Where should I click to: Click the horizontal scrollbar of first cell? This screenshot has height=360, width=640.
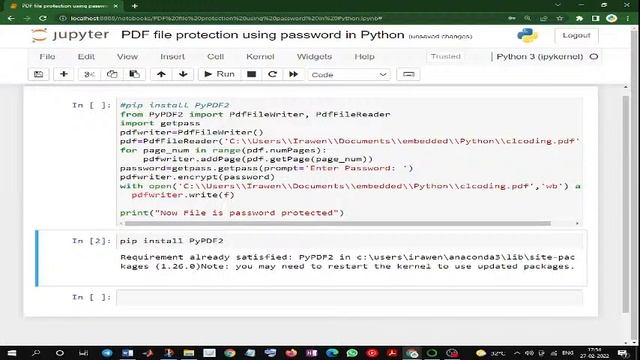(338, 223)
